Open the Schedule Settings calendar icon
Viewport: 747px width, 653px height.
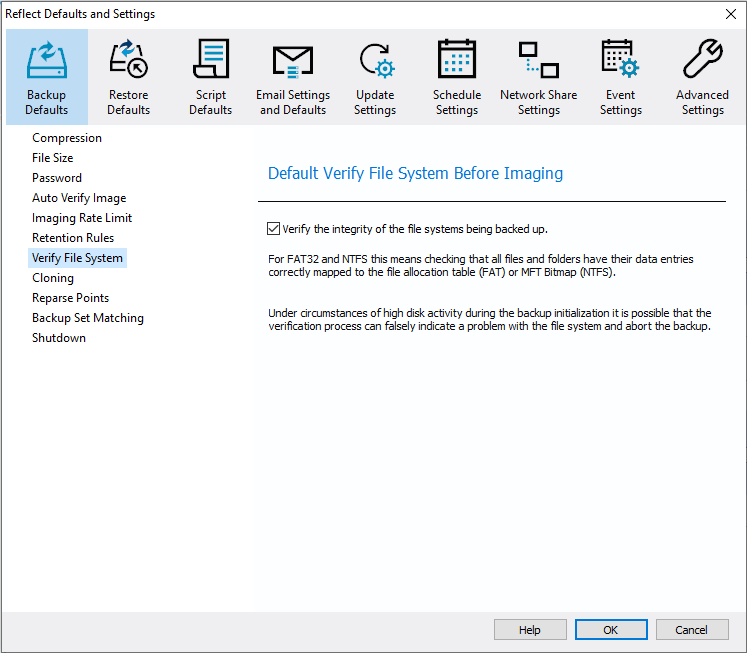[457, 60]
